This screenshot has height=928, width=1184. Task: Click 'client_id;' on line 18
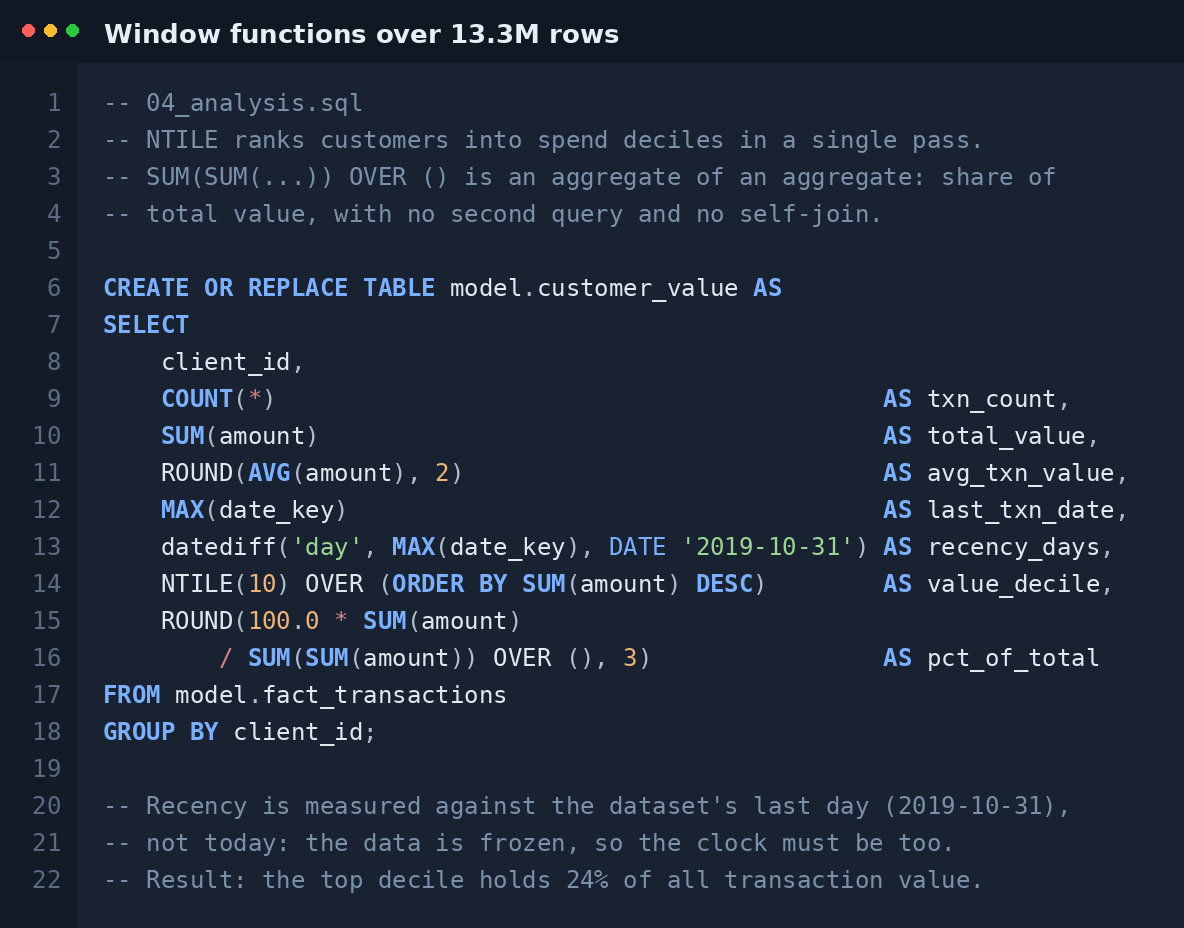[305, 732]
